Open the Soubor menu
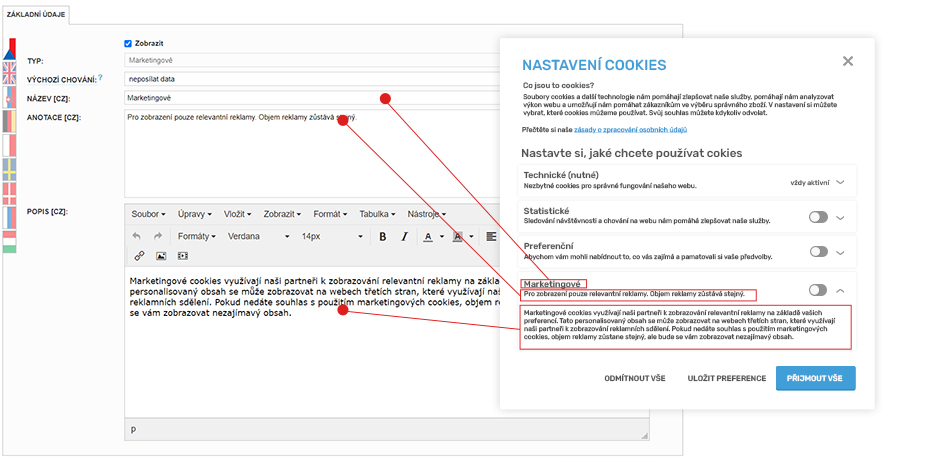This screenshot has width=950, height=462. 148,214
